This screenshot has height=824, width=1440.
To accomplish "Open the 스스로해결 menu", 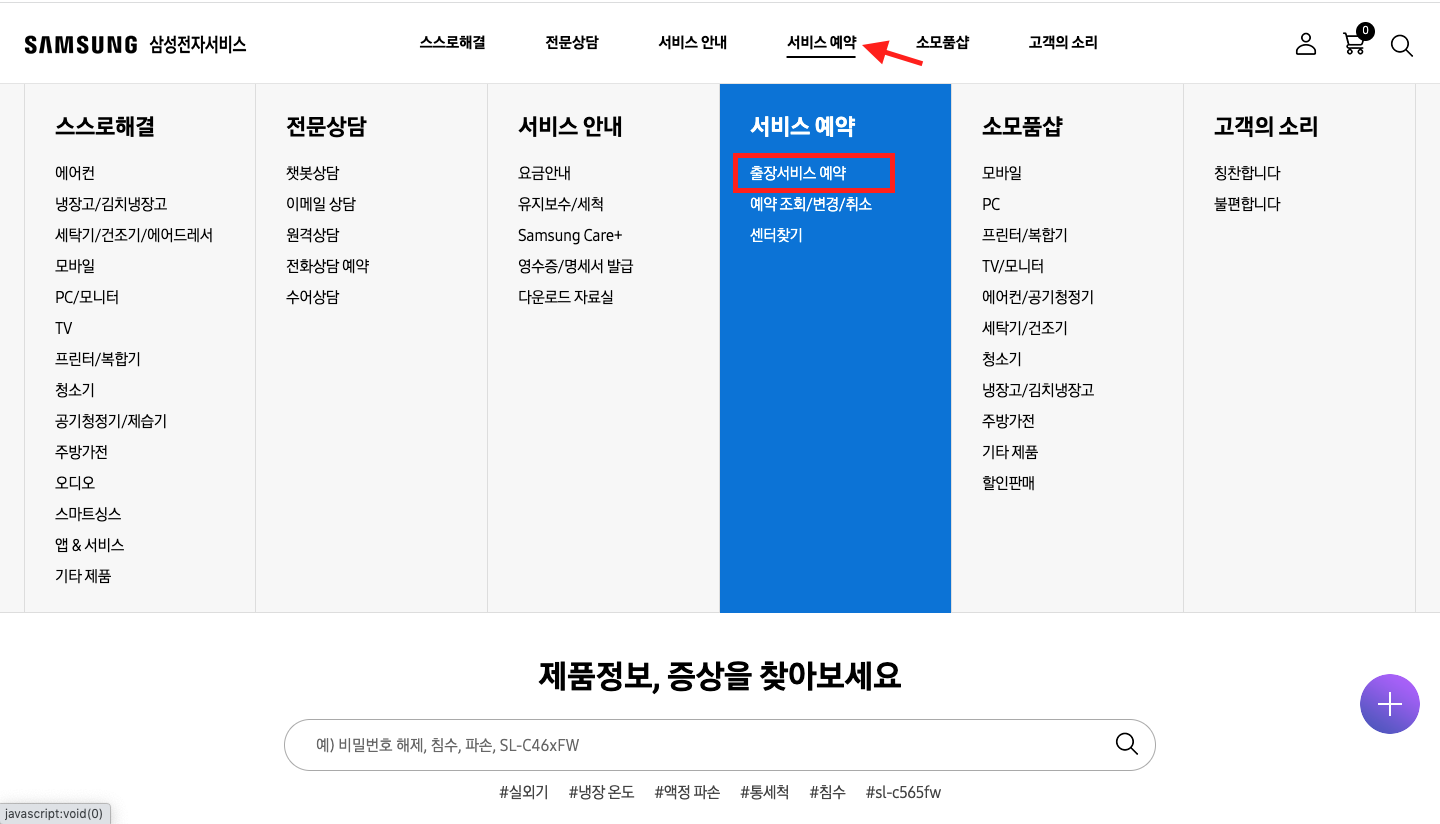I will click(452, 42).
